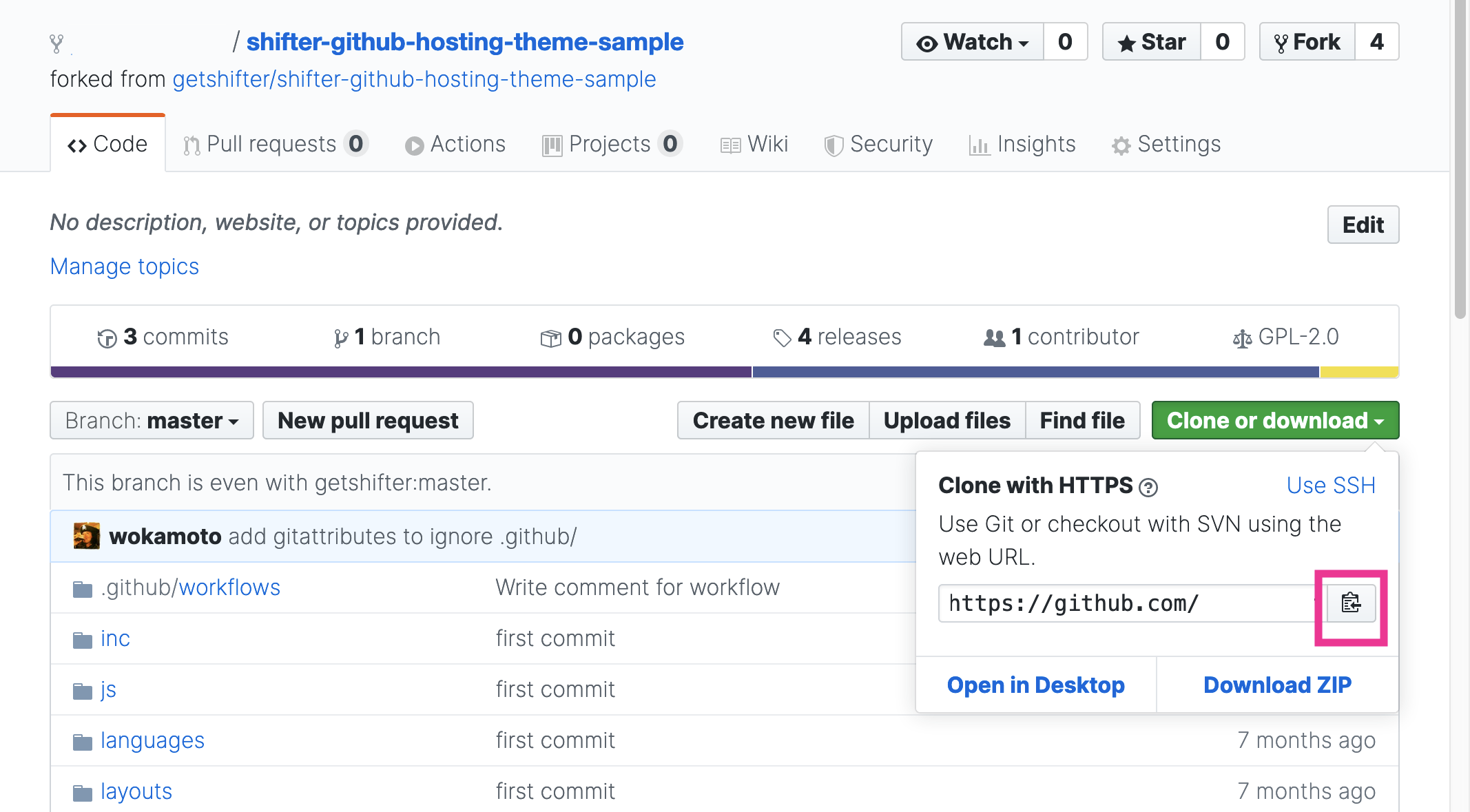View the 3 commits history
1470x812 pixels.
coord(163,337)
